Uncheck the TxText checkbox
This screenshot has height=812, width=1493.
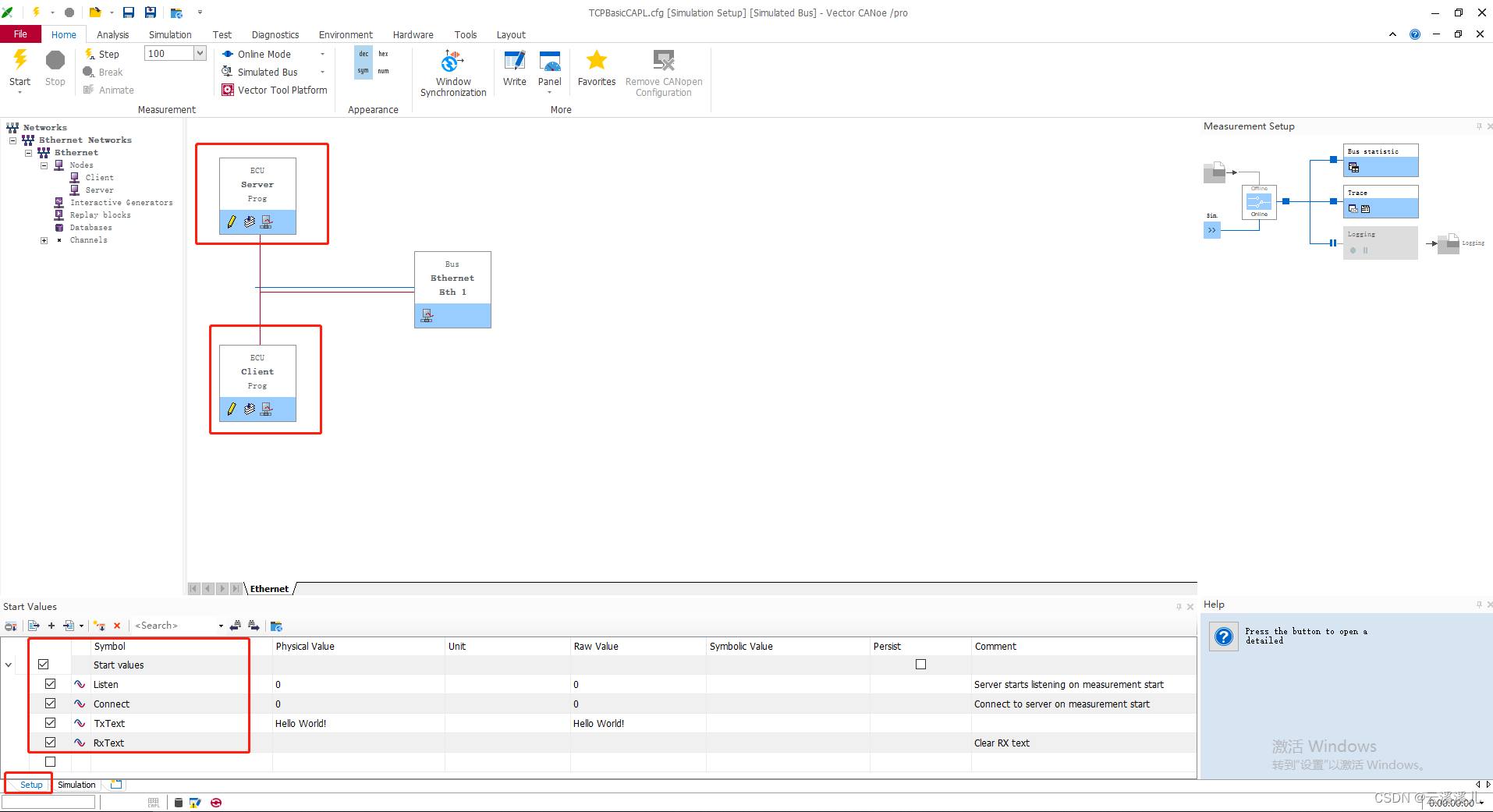pyautogui.click(x=51, y=723)
